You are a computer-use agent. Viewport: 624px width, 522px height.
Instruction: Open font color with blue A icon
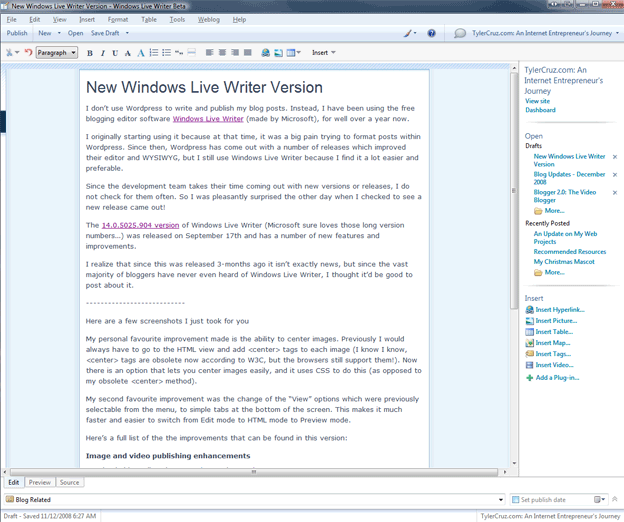(x=140, y=53)
